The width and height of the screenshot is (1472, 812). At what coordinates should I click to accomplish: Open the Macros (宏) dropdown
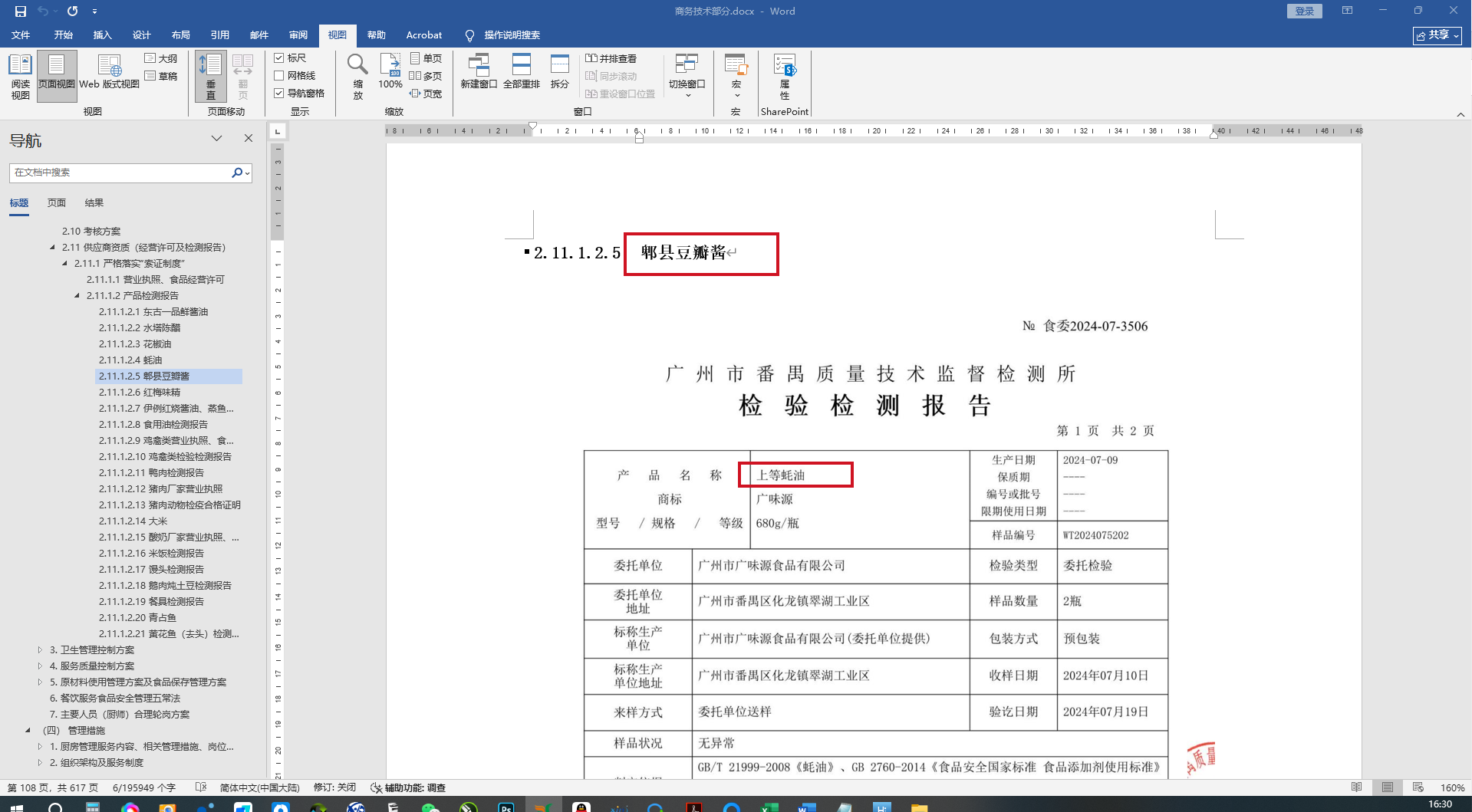click(x=736, y=77)
